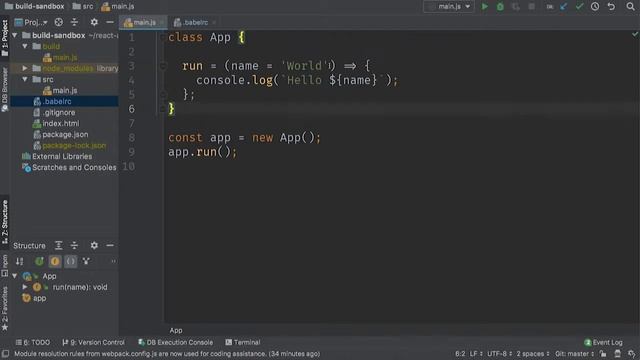Collapse the App node in Structure
The height and width of the screenshot is (360, 640).
[x=15, y=276]
